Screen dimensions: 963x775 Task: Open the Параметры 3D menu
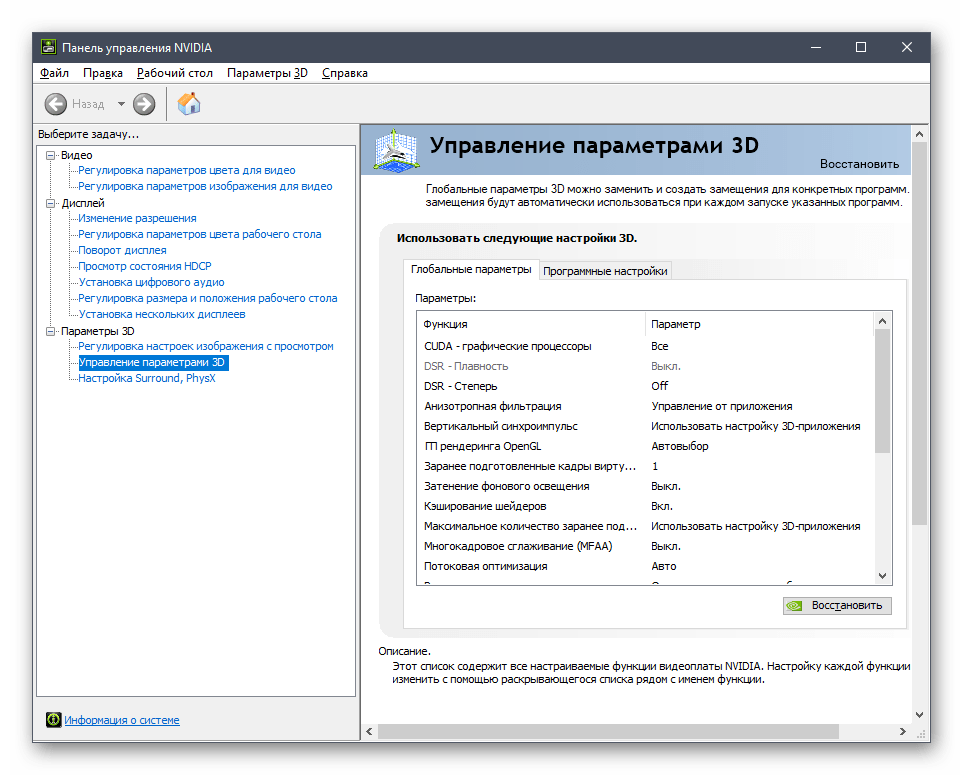click(267, 73)
